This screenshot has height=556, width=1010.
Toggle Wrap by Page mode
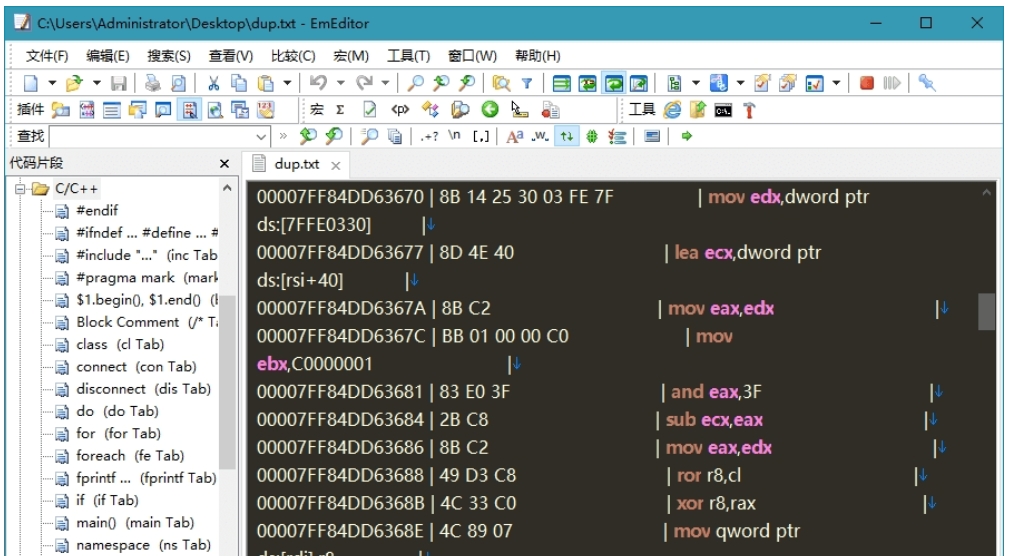(638, 83)
